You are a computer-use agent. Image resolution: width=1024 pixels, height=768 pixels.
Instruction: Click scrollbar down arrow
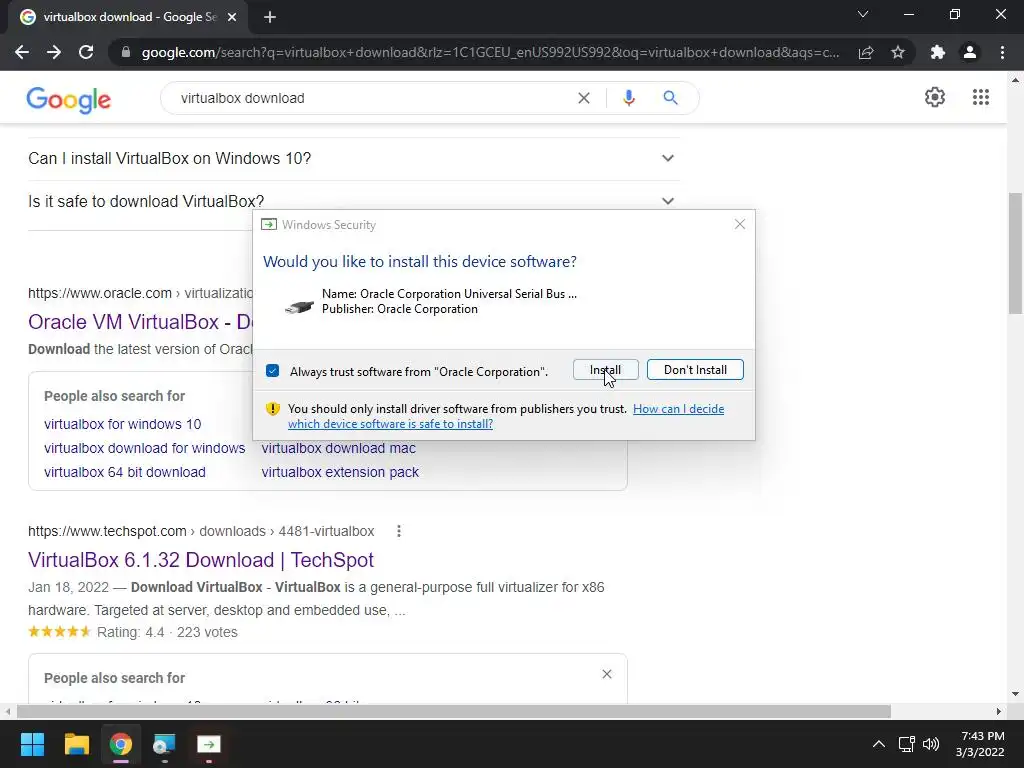[1015, 694]
